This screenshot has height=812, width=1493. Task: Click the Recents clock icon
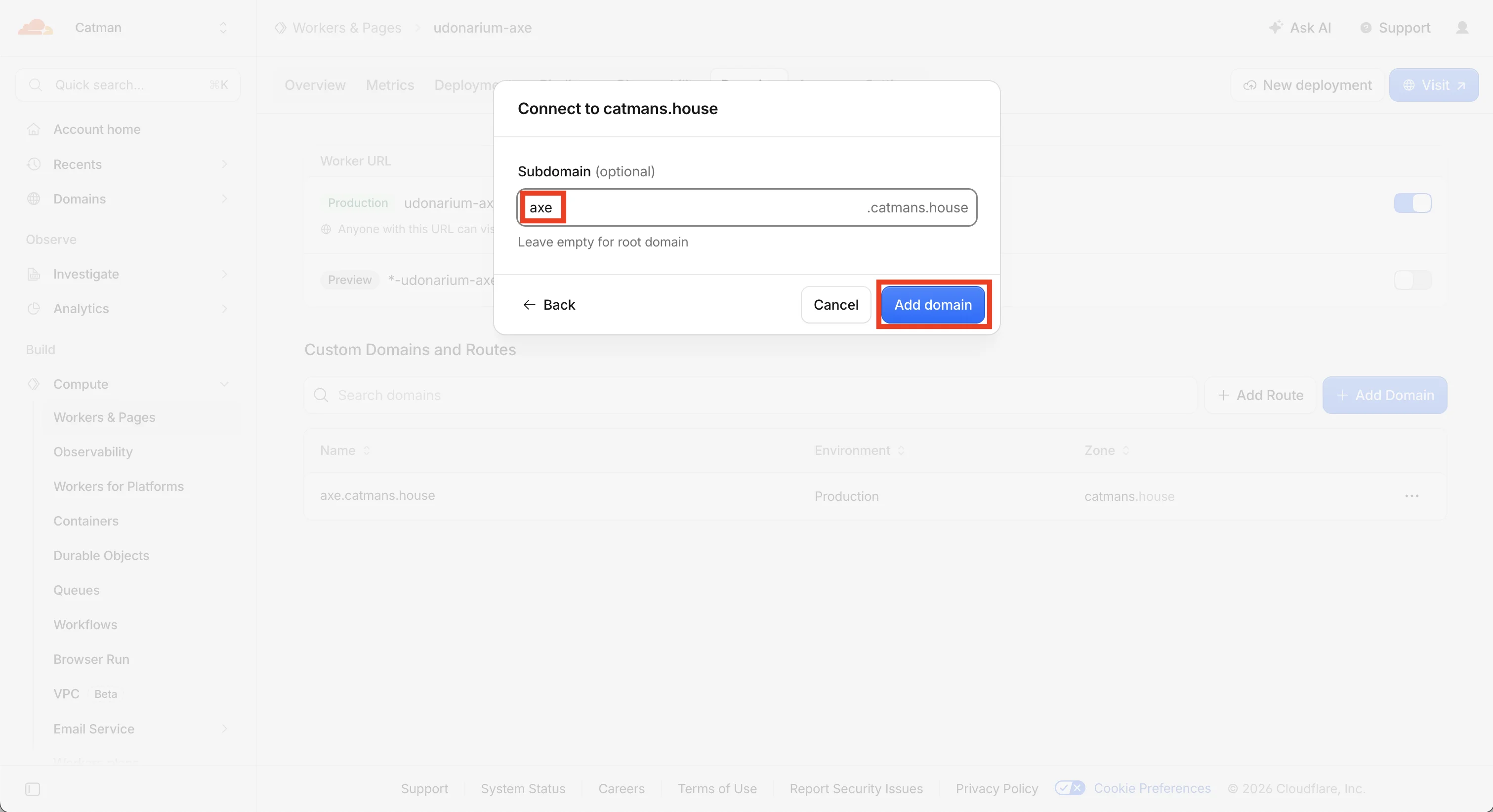tap(34, 164)
